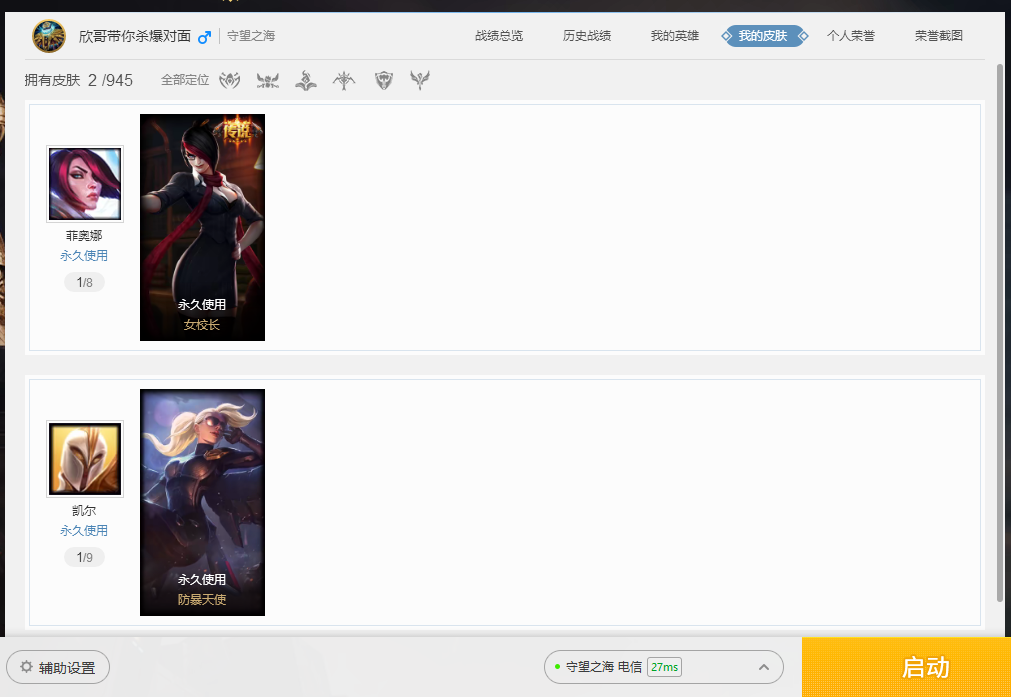Click the player profile avatar icon
Screen dimensions: 1011x697
(x=49, y=36)
